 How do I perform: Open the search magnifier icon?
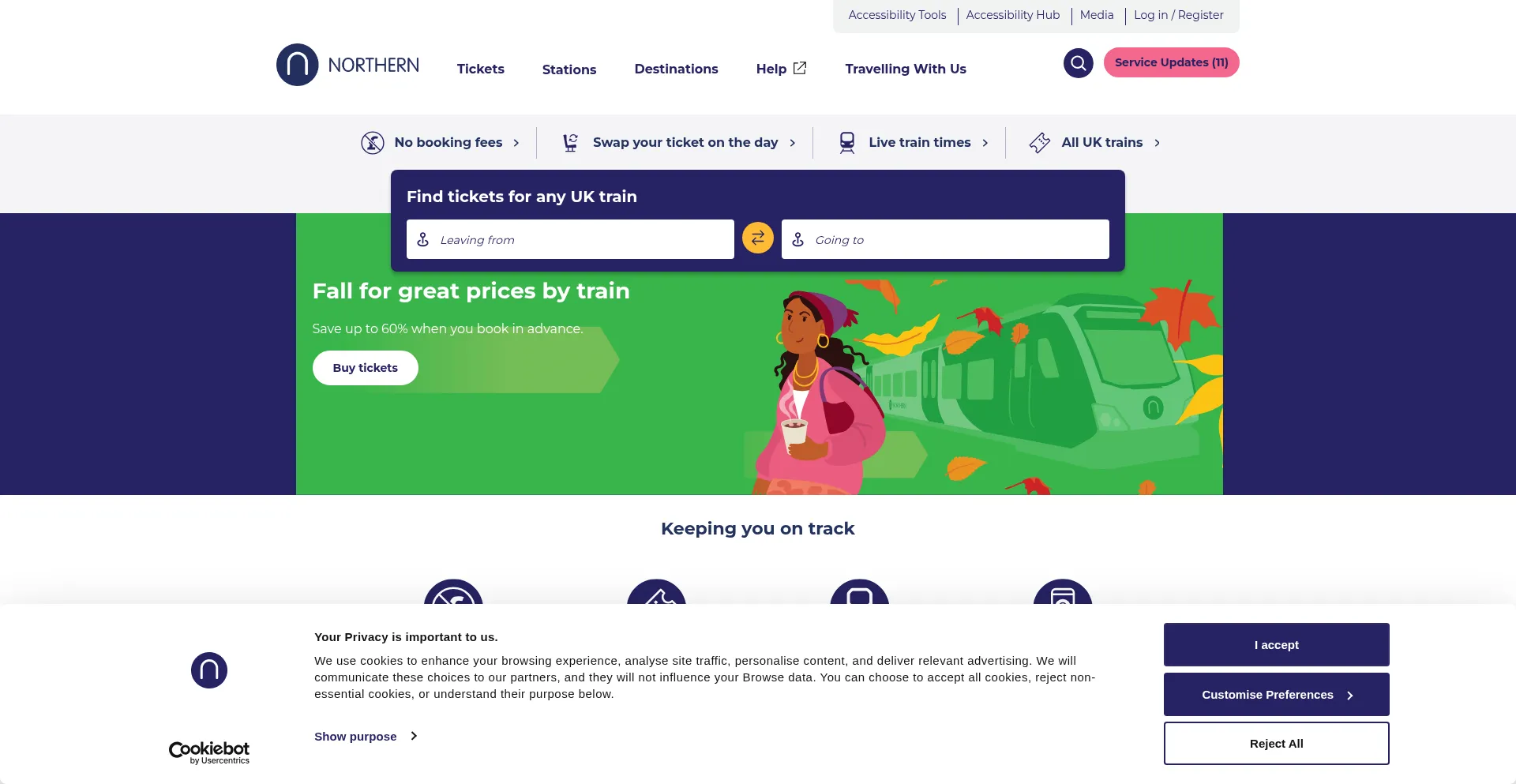point(1078,63)
